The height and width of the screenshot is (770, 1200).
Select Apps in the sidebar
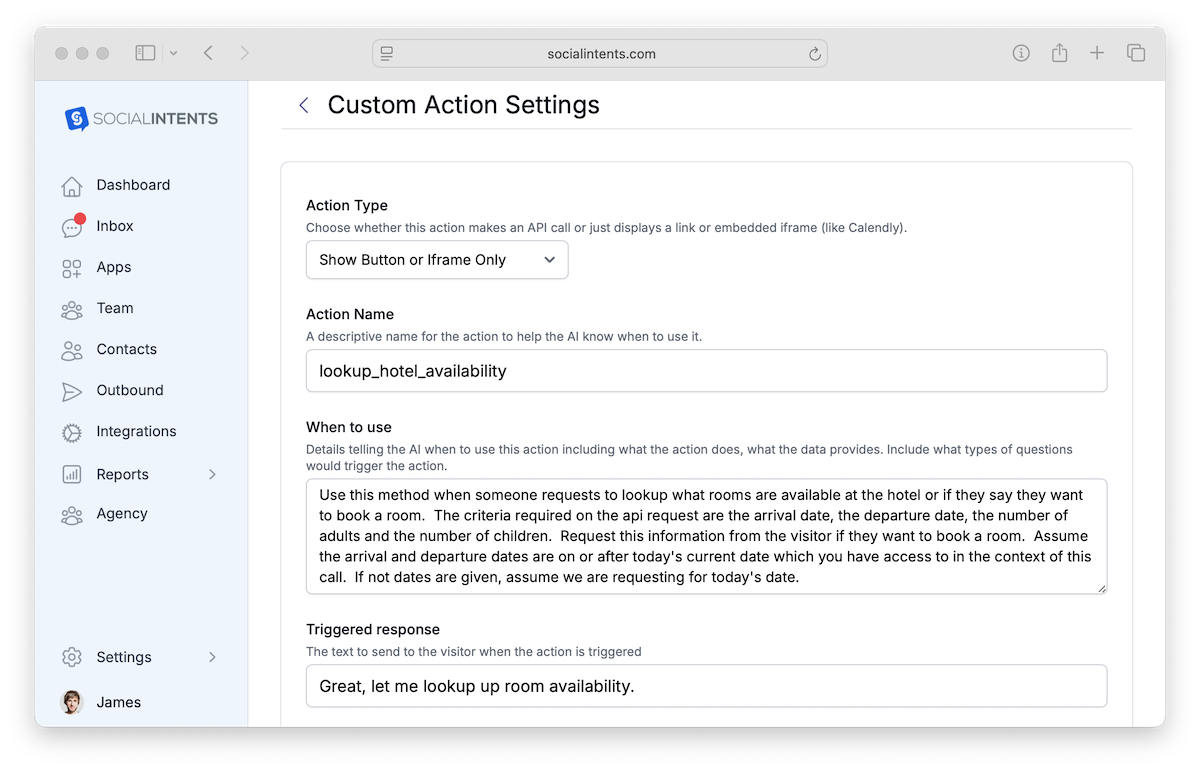click(x=113, y=267)
